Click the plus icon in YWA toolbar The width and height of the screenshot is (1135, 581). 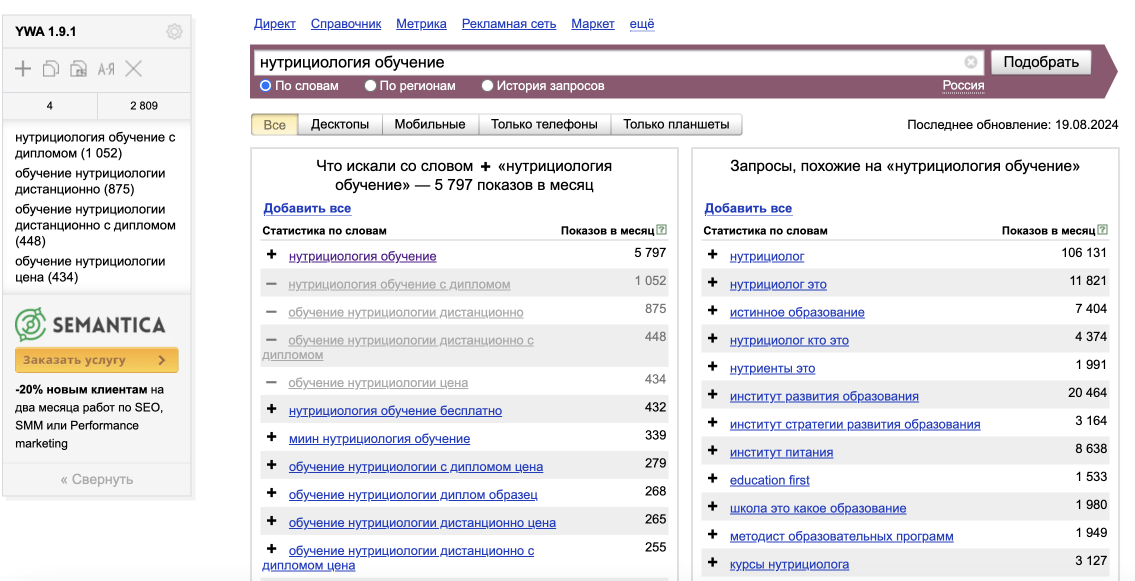click(23, 69)
